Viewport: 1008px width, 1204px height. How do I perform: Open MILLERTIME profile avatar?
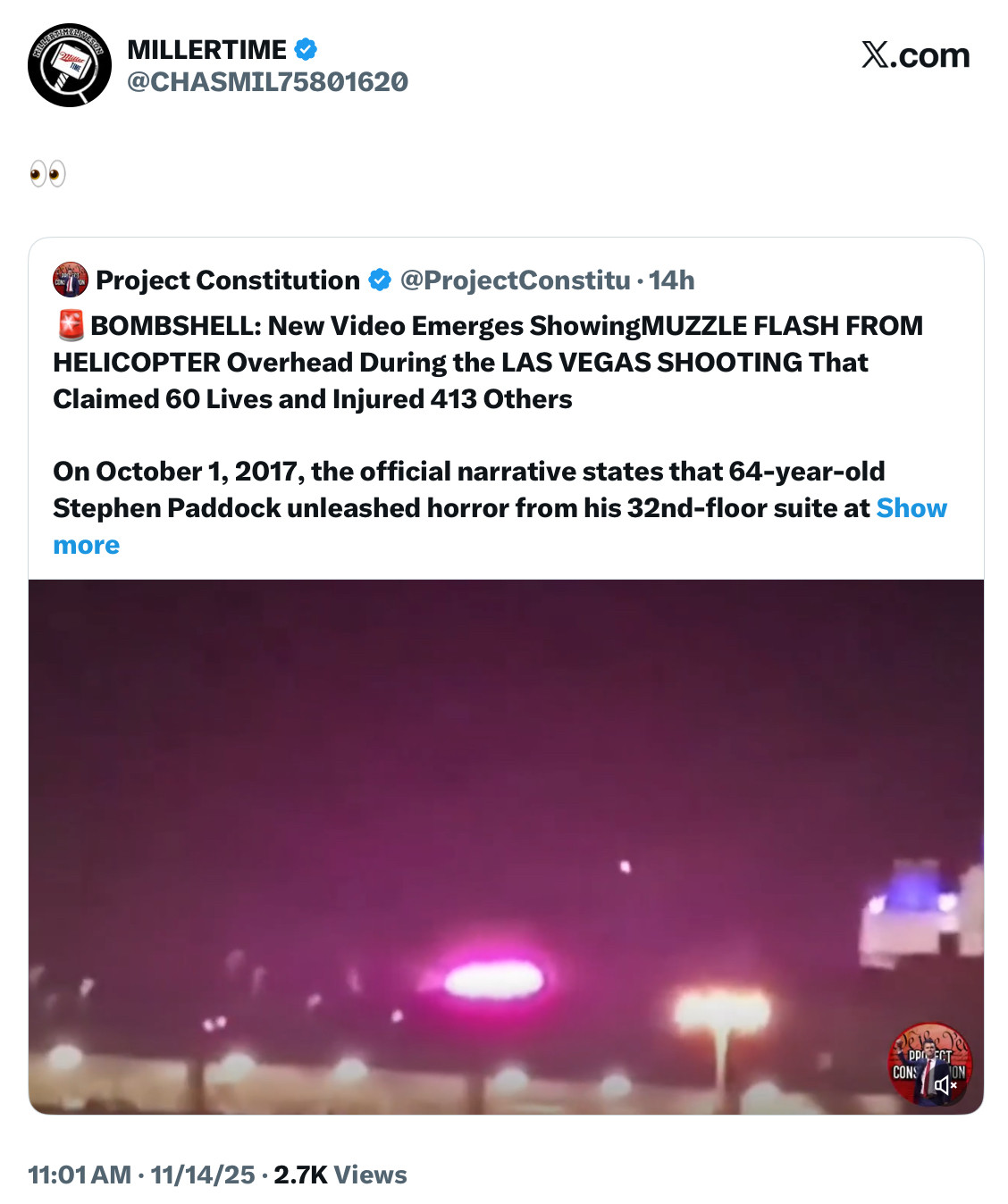point(70,65)
